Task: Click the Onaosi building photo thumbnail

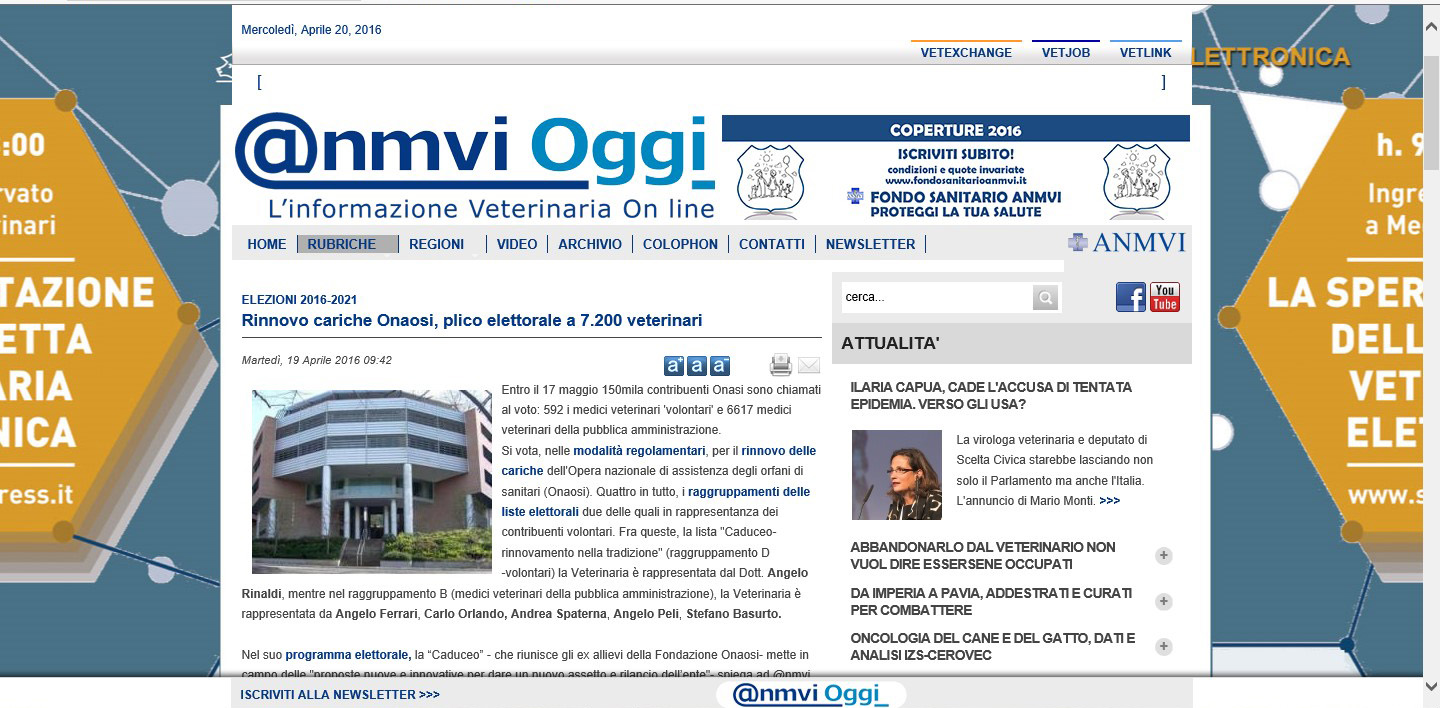Action: pos(372,481)
